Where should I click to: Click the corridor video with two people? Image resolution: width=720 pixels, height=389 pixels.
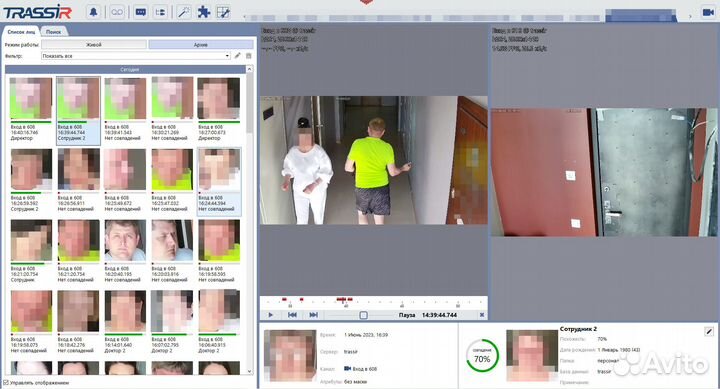click(x=373, y=160)
